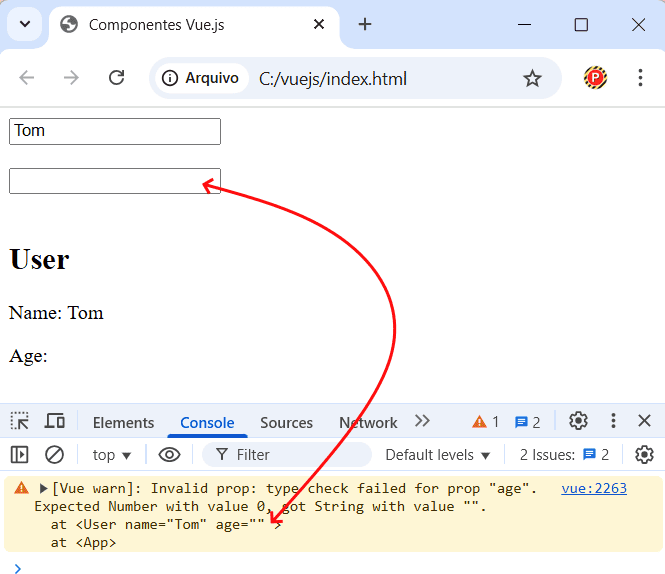Switch to the Sources tab
Screen dimensions: 665x574
[x=286, y=423]
